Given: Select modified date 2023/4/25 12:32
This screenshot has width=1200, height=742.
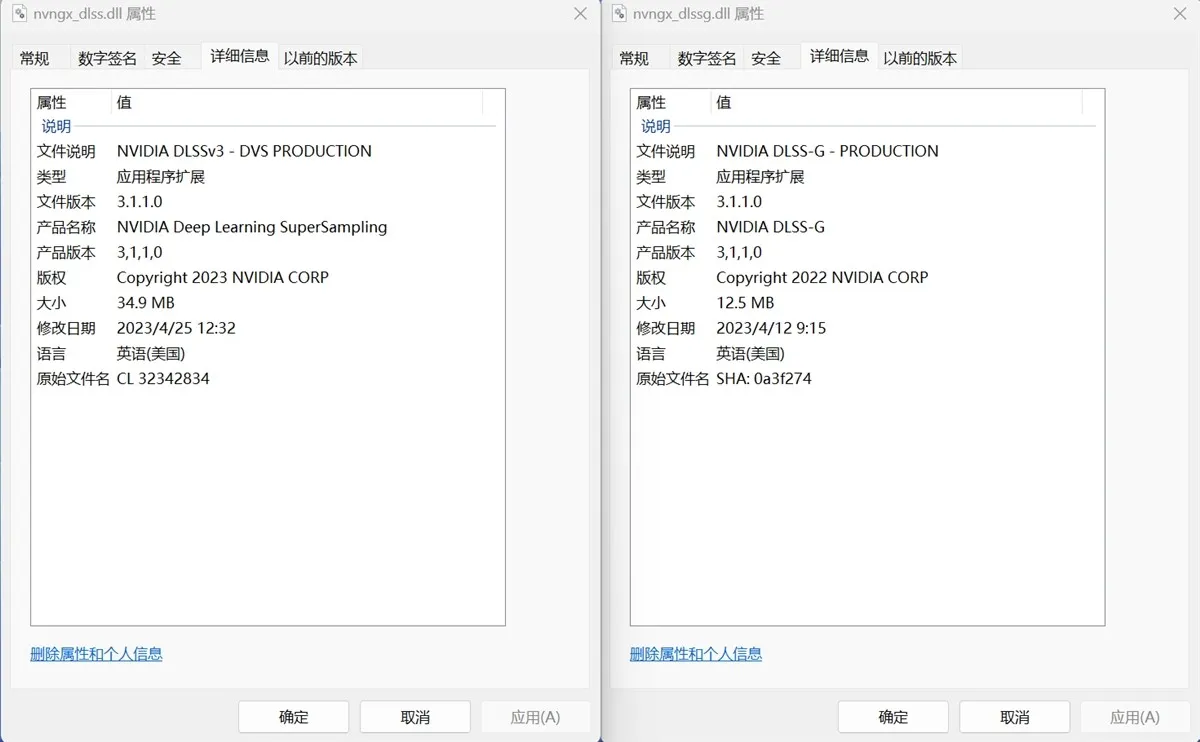Looking at the screenshot, I should [x=176, y=328].
